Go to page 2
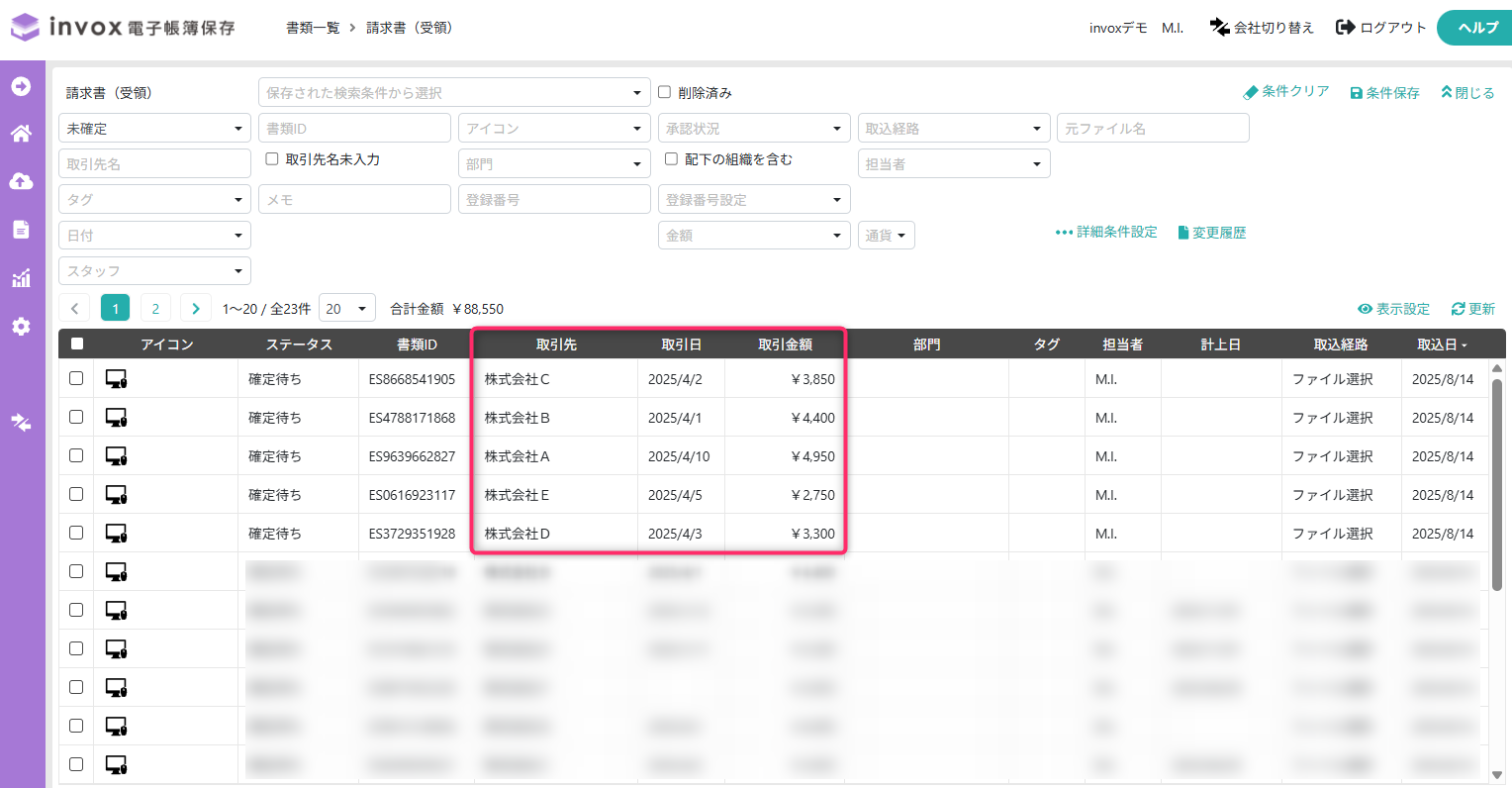The image size is (1512, 788). click(155, 308)
